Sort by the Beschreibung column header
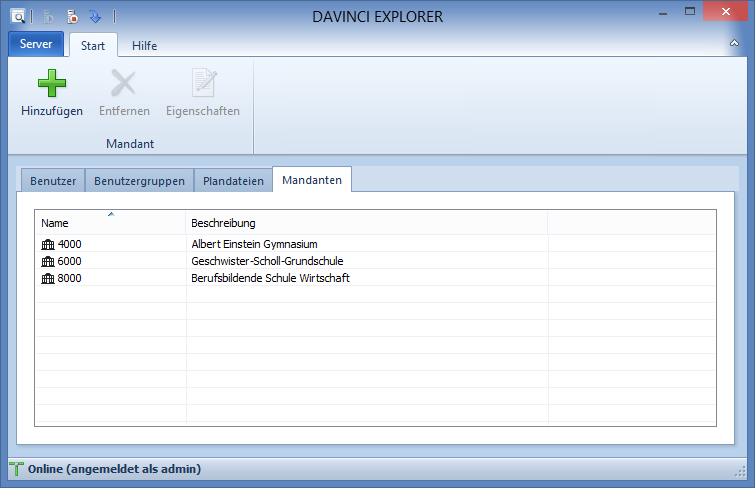This screenshot has height=488, width=755. pyautogui.click(x=366, y=222)
